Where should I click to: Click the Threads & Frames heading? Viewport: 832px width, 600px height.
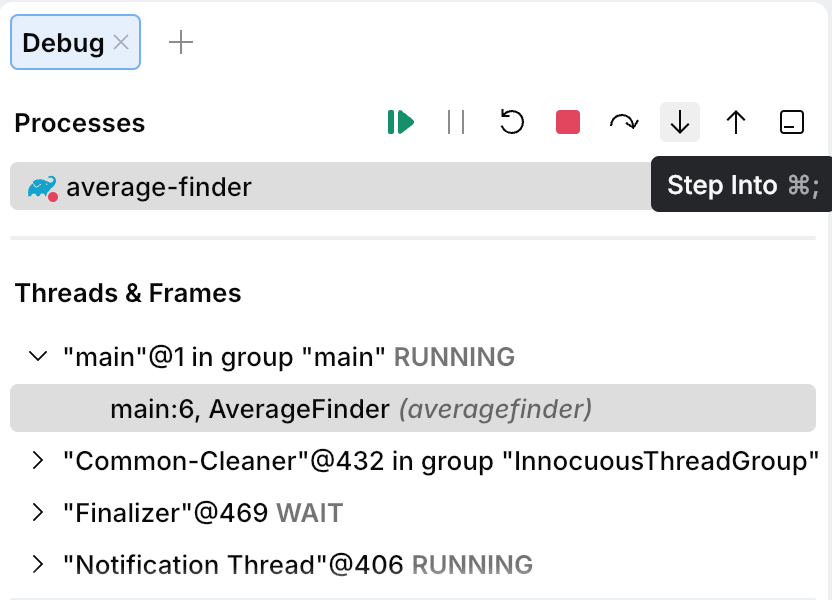pyautogui.click(x=127, y=293)
